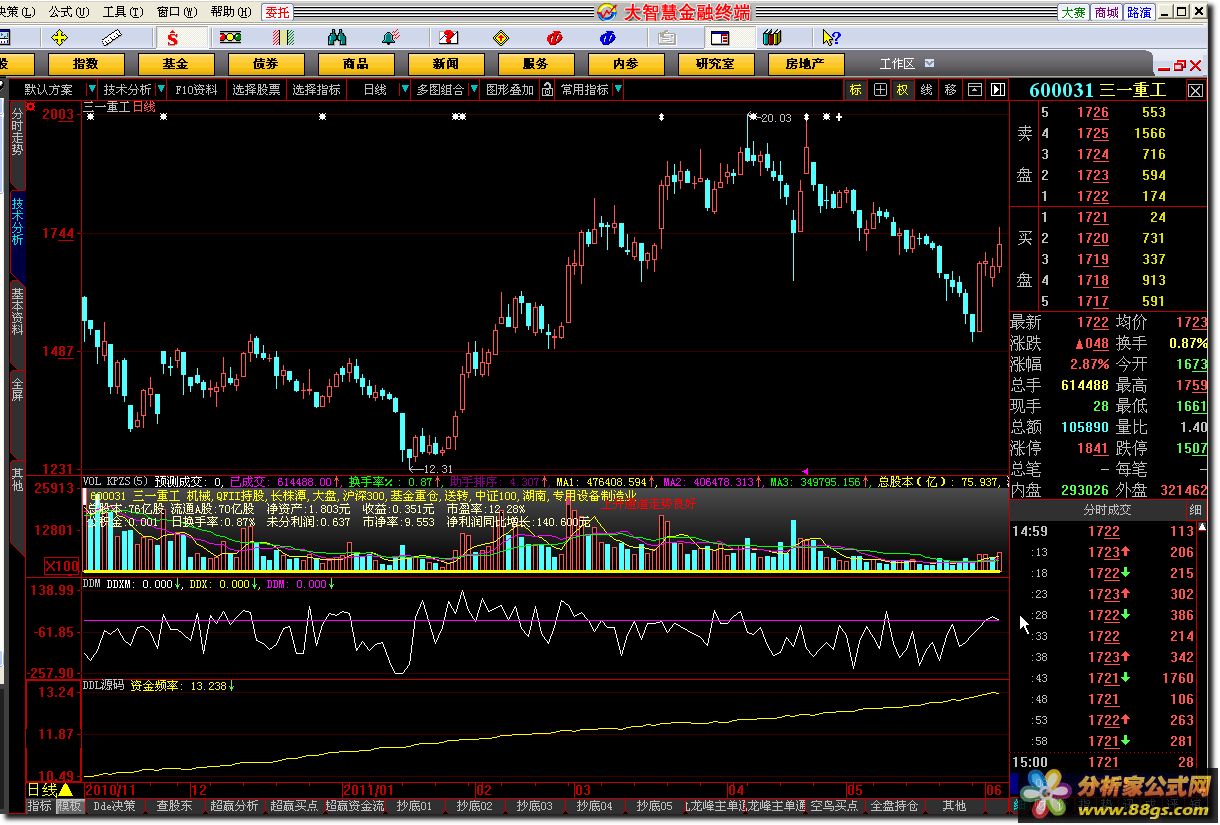Screen dimensions: 1220x825
Task: Open the 商城 link at top right
Action: [x=1106, y=12]
